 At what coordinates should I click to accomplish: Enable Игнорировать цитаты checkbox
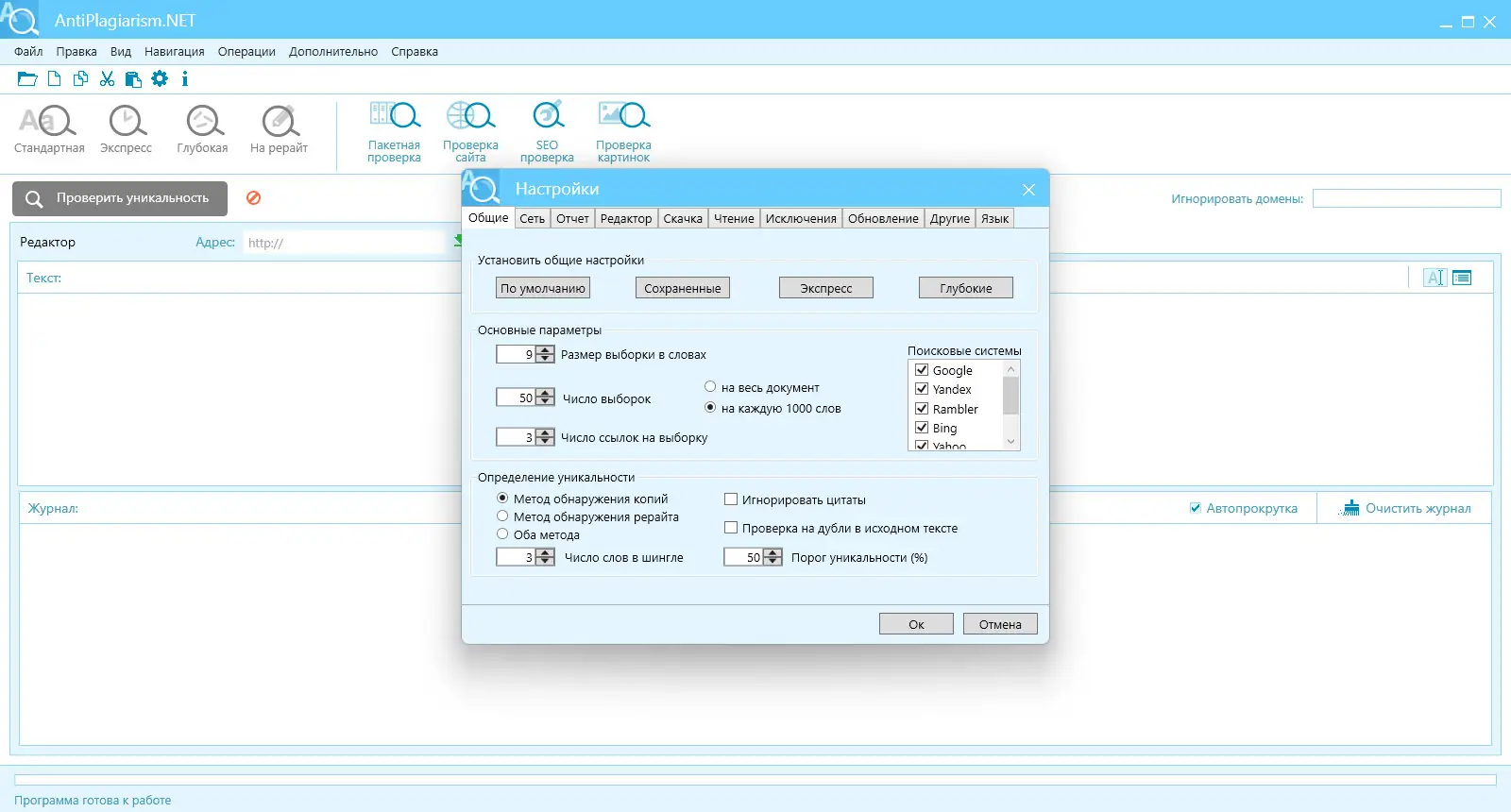[731, 499]
